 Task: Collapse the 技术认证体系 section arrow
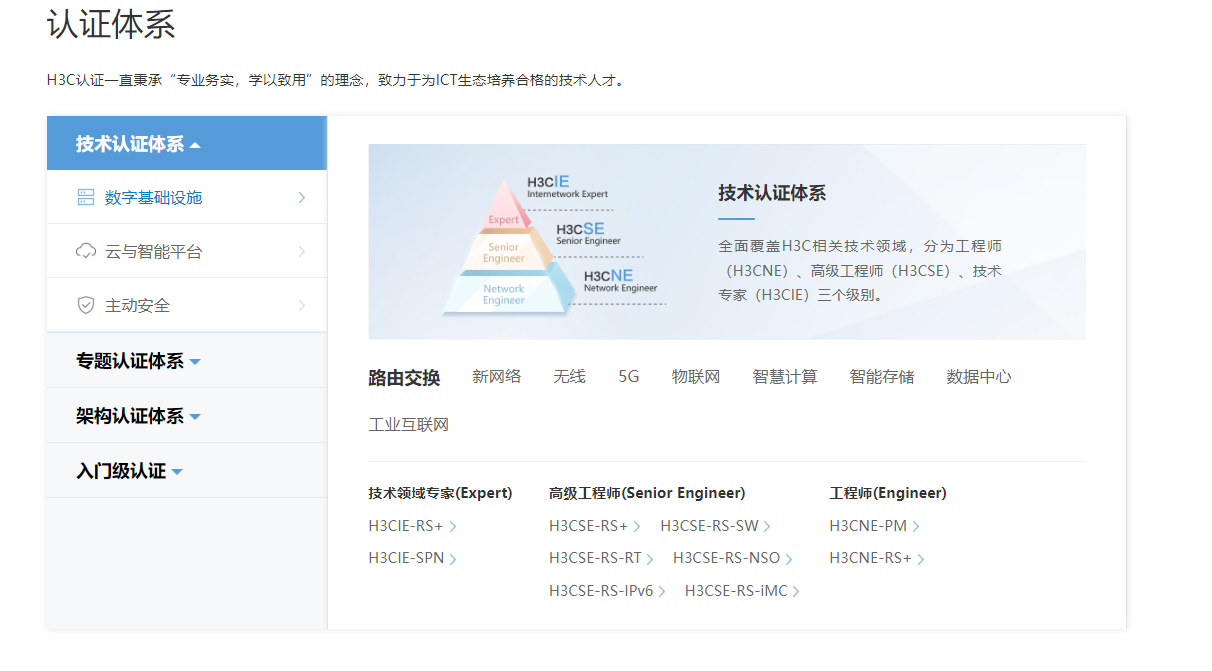[x=195, y=145]
